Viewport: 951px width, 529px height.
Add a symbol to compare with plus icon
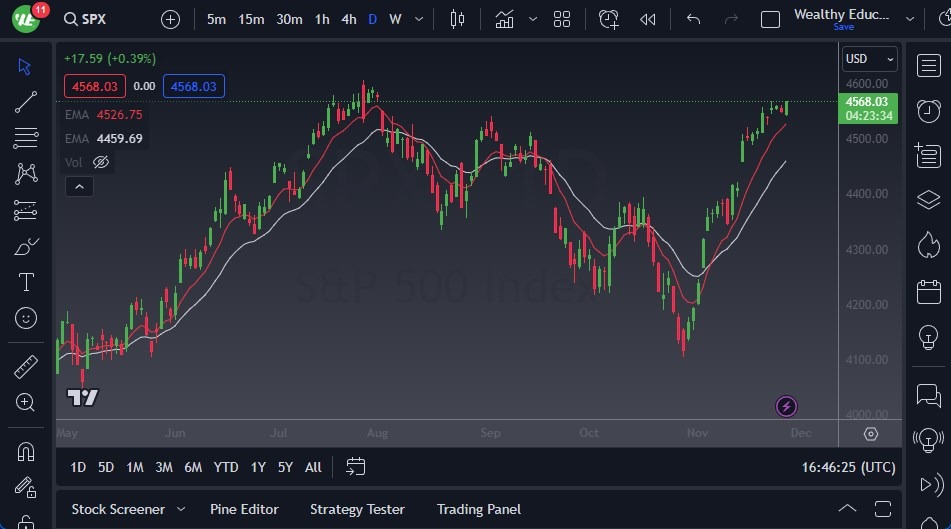tap(170, 20)
